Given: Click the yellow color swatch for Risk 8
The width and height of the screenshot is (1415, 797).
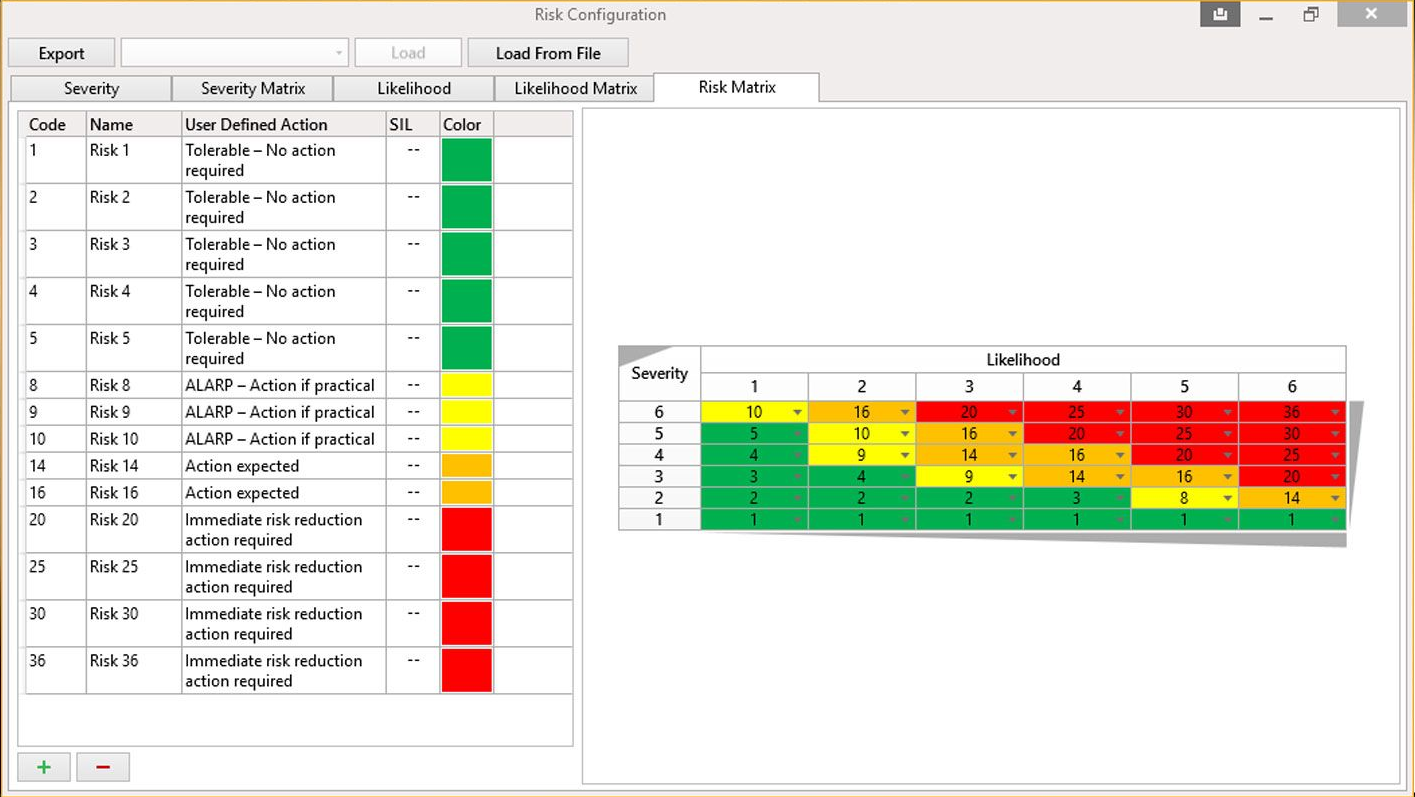Looking at the screenshot, I should [467, 385].
